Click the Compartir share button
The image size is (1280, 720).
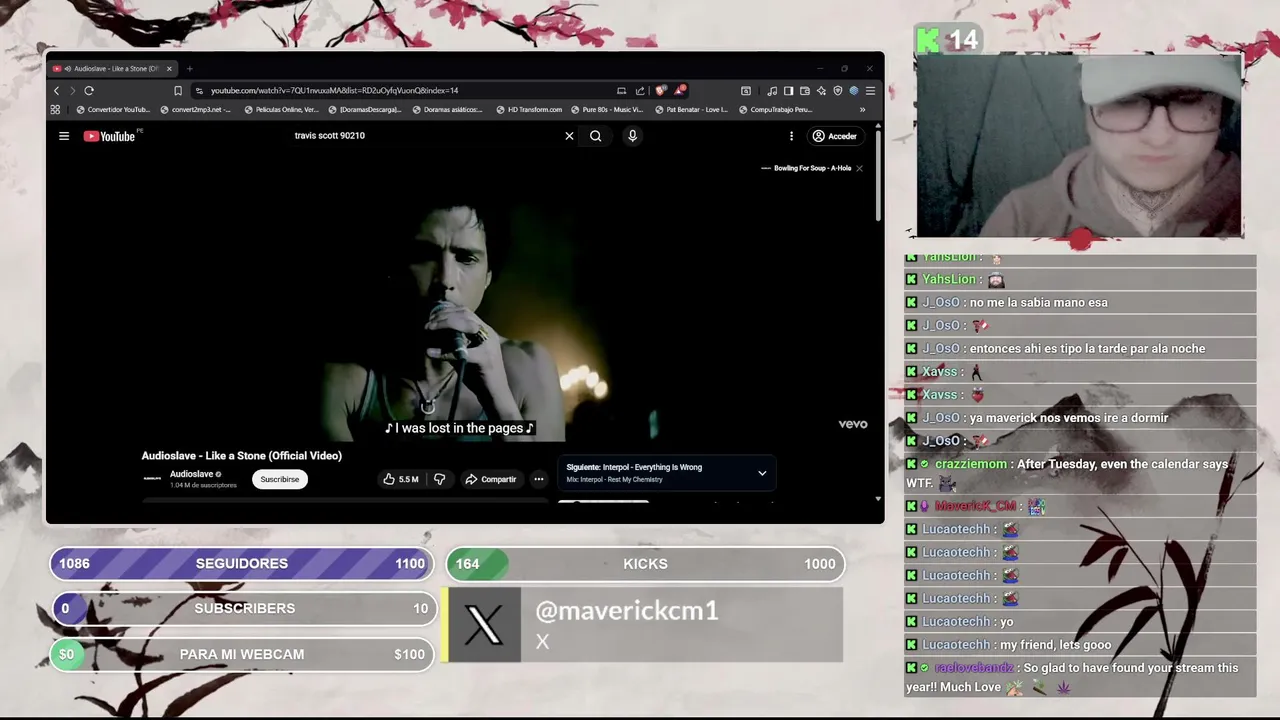(x=491, y=479)
